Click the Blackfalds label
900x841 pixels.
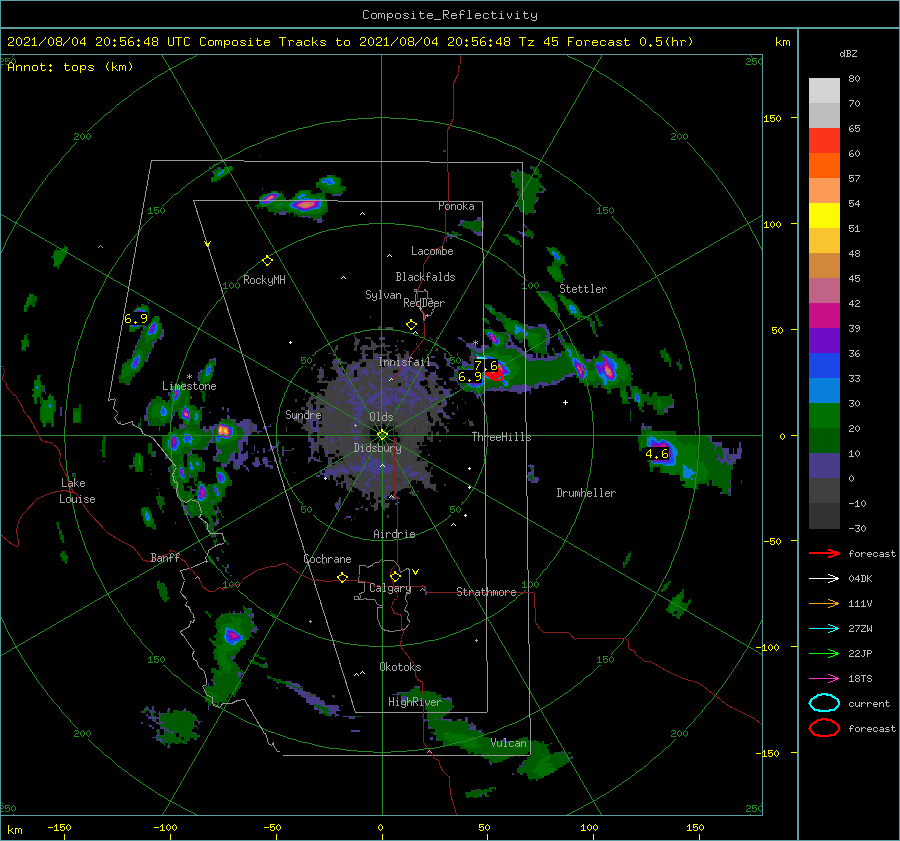click(x=425, y=277)
